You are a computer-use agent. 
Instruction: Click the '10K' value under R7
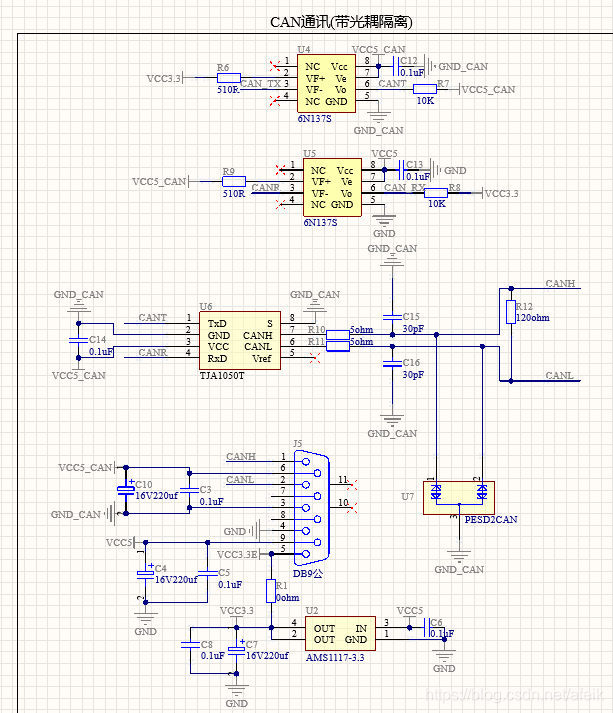pyautogui.click(x=425, y=101)
